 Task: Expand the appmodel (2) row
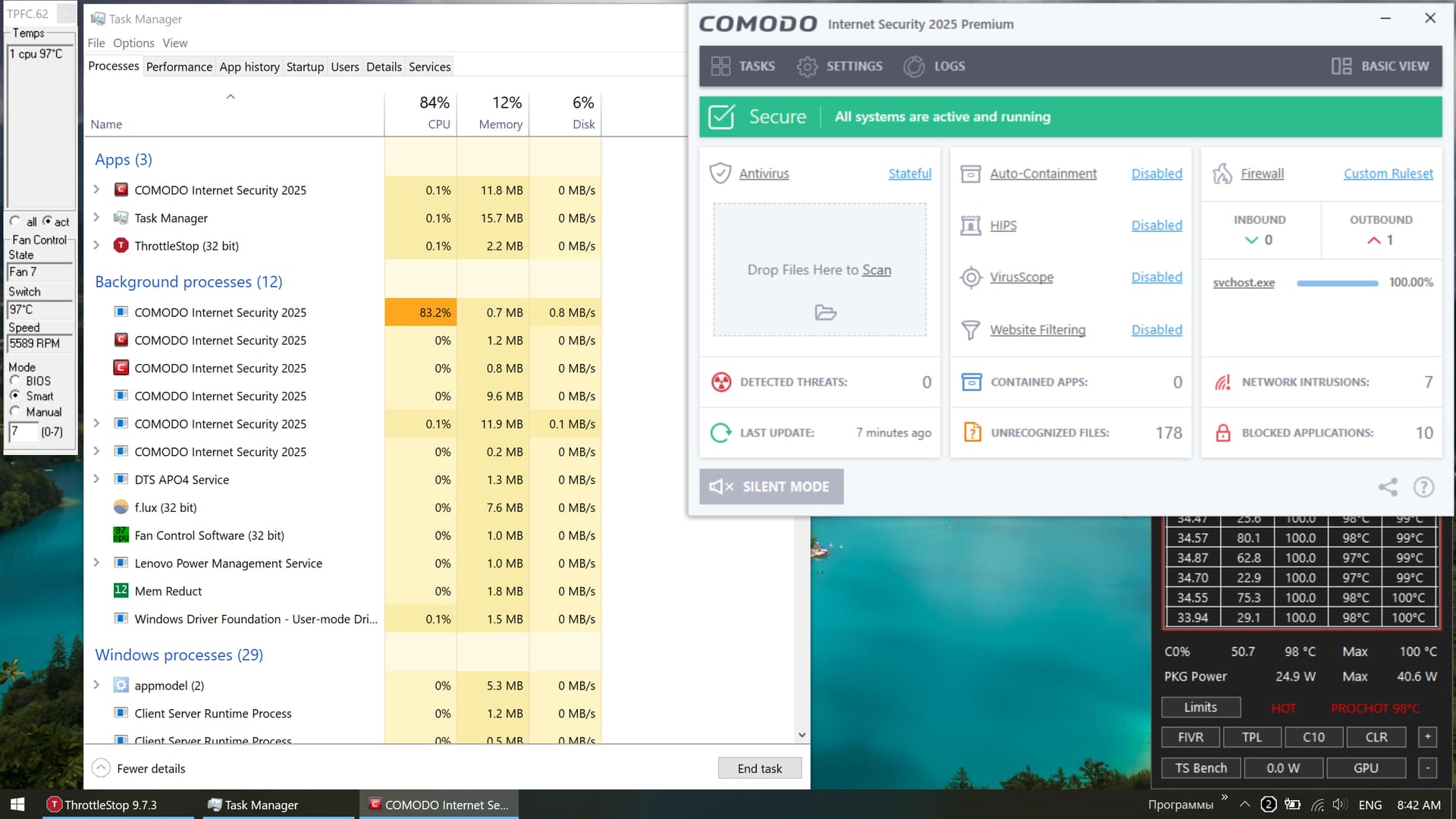(96, 686)
